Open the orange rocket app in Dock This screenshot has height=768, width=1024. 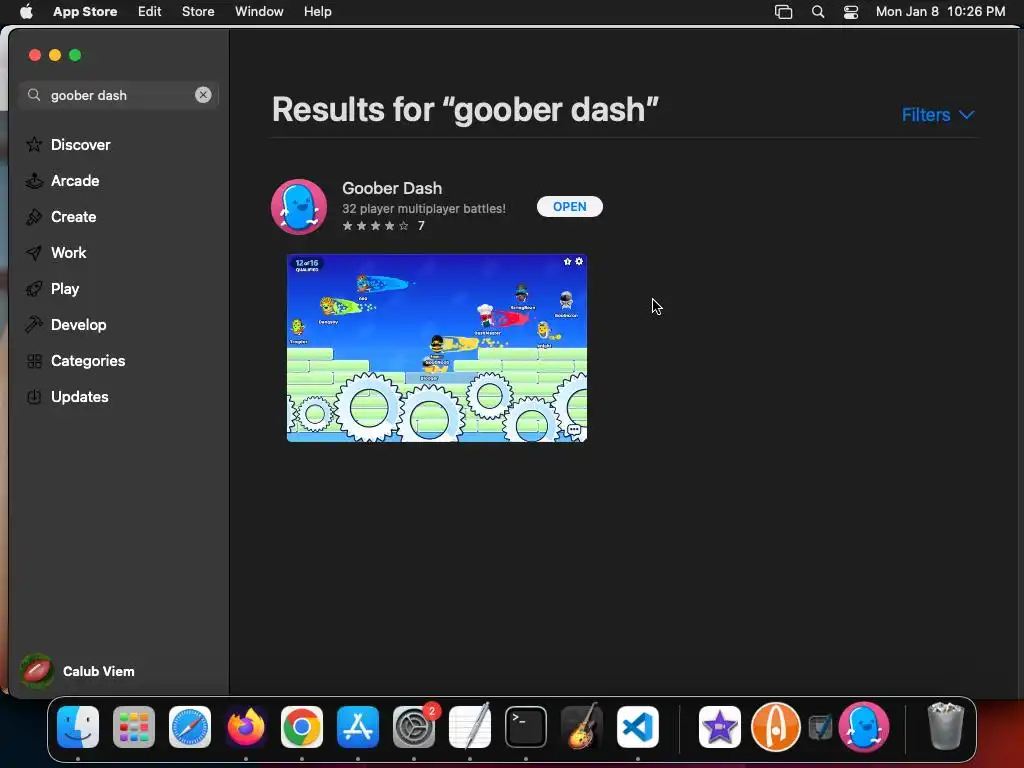776,727
